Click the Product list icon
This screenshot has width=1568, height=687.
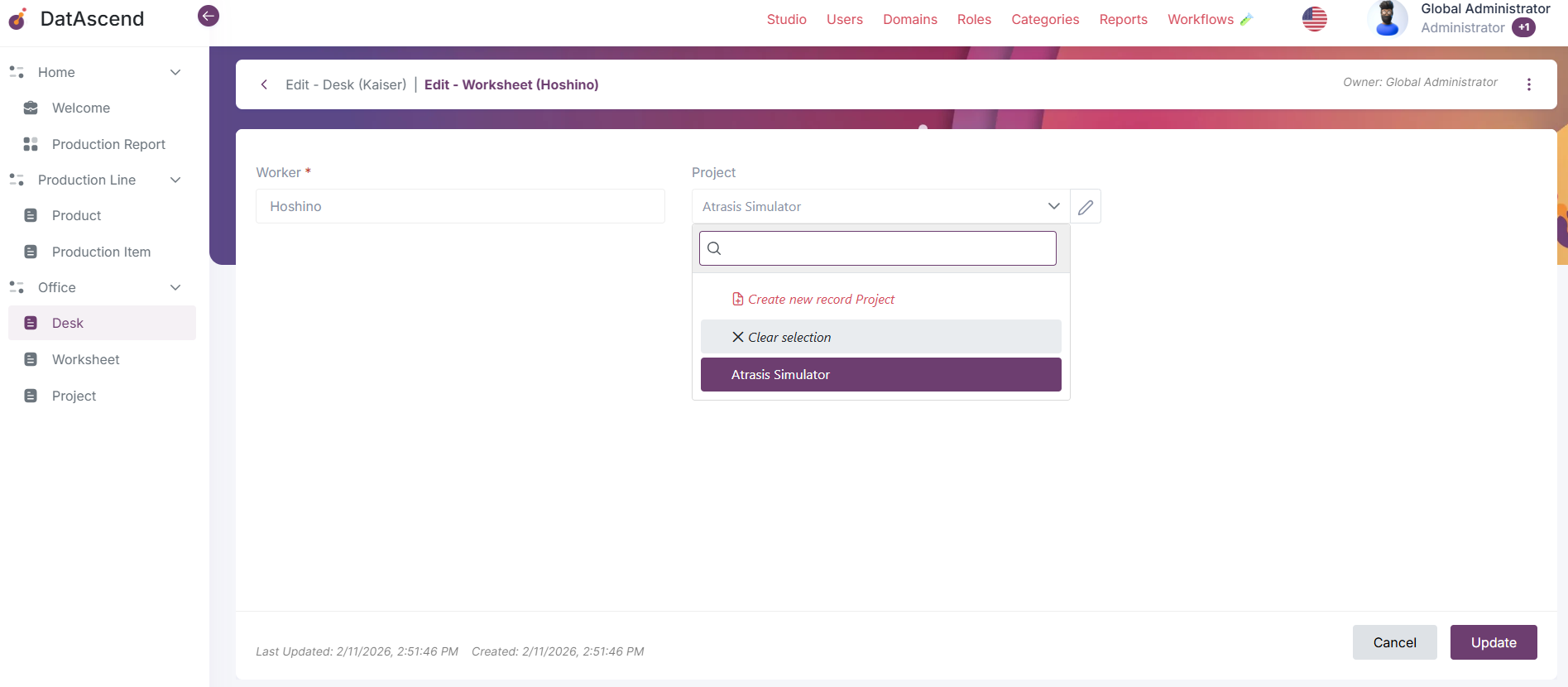click(x=31, y=215)
